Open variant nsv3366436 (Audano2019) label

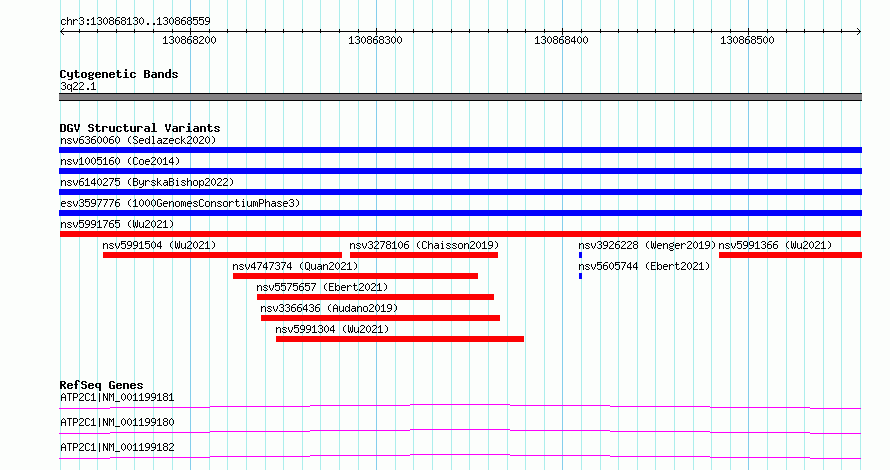(x=329, y=308)
